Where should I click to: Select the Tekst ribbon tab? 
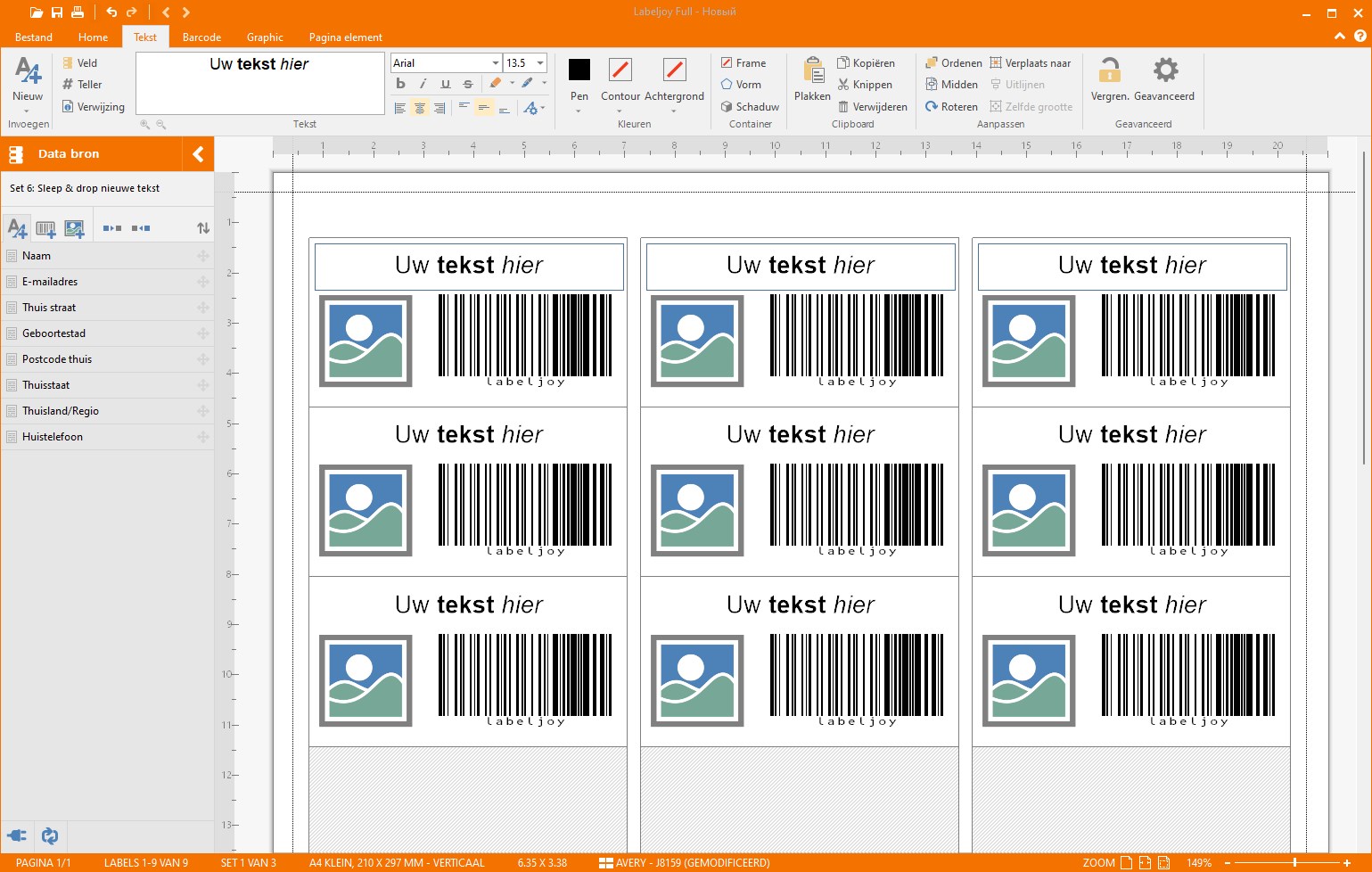145,37
